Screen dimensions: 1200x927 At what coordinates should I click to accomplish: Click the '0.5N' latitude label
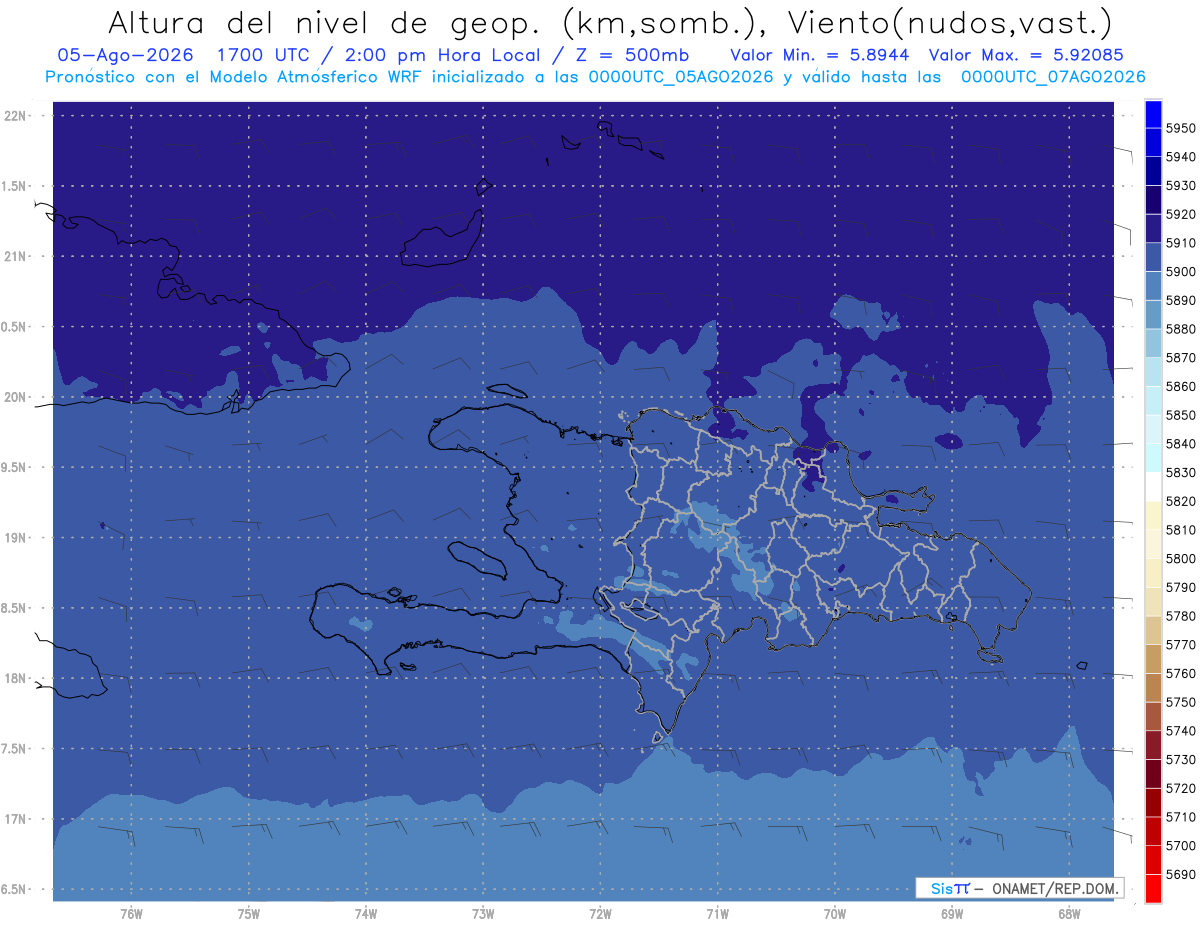15,327
